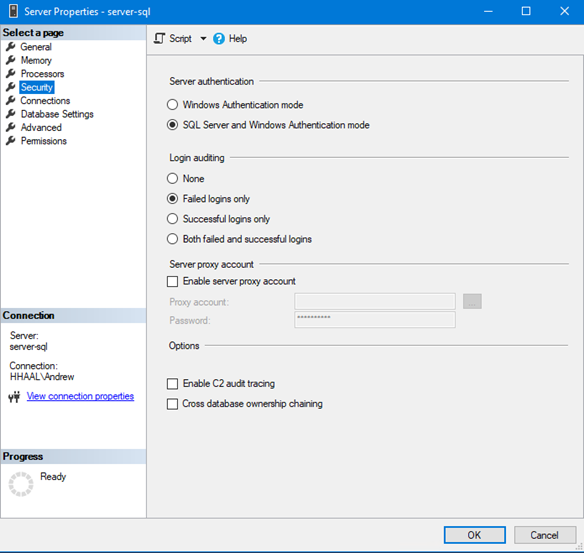Click the wrench icon beside Advanced
584x553 pixels.
pyautogui.click(x=11, y=127)
